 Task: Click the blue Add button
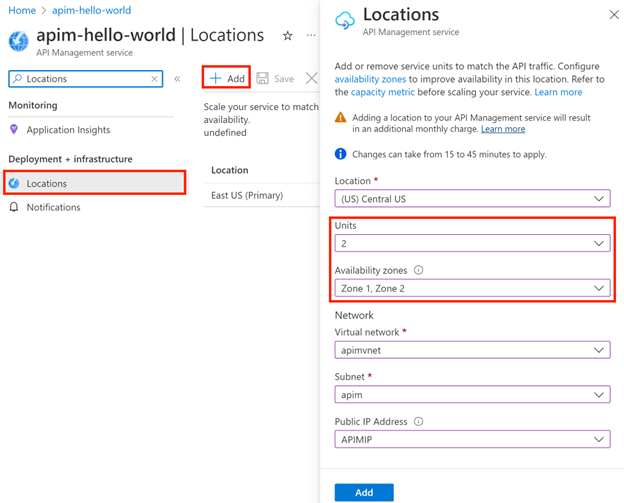[x=364, y=492]
